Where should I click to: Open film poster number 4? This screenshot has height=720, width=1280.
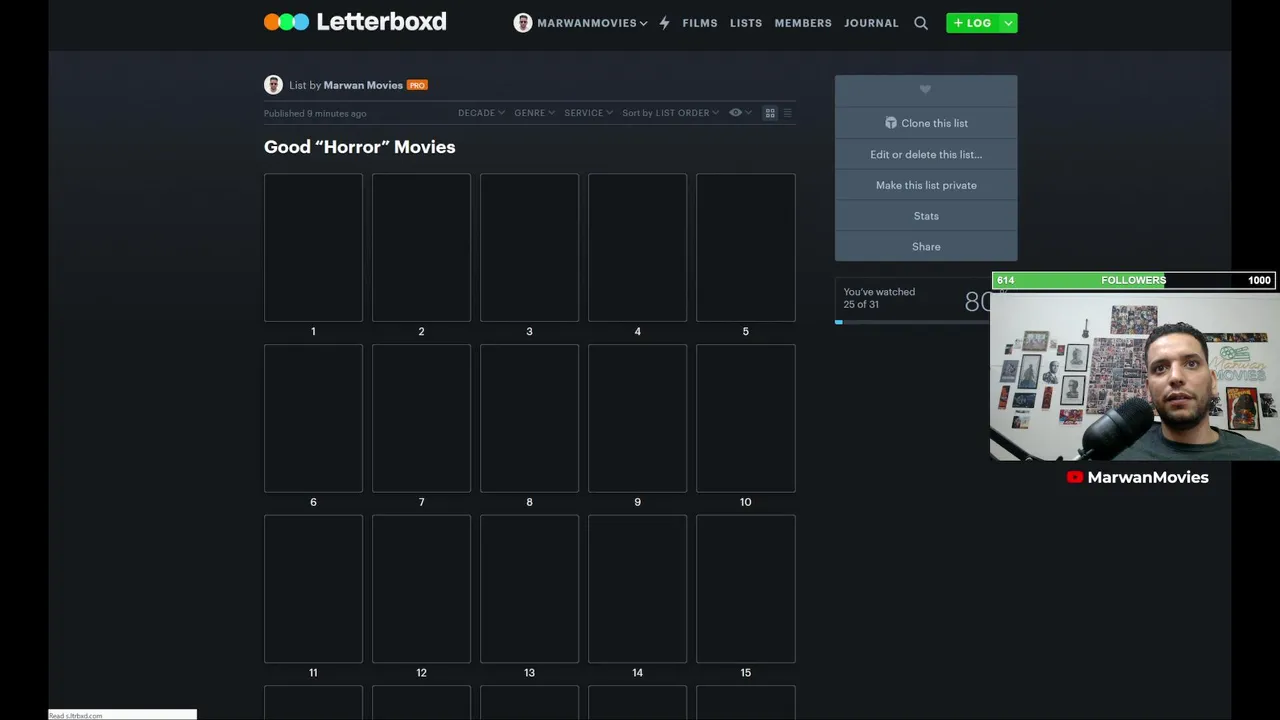(637, 248)
